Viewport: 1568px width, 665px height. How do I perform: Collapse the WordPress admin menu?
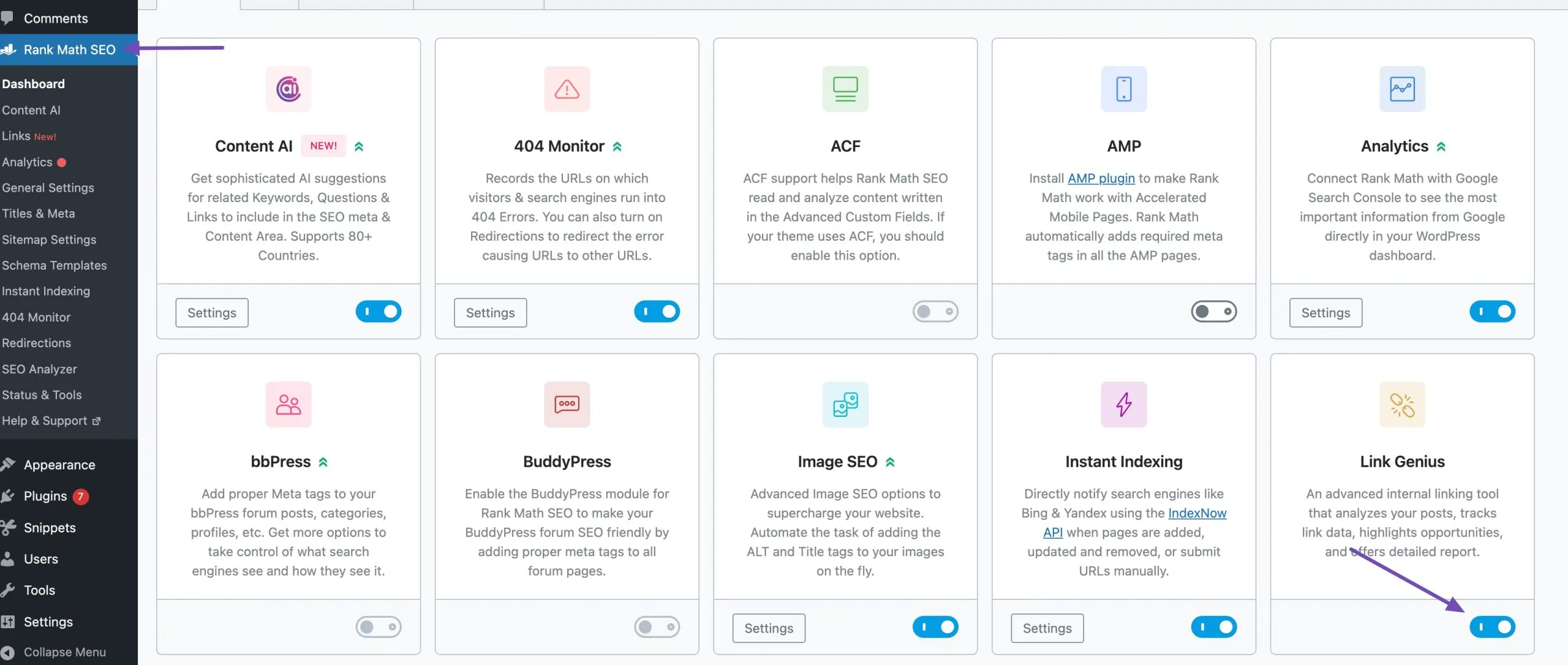click(64, 652)
